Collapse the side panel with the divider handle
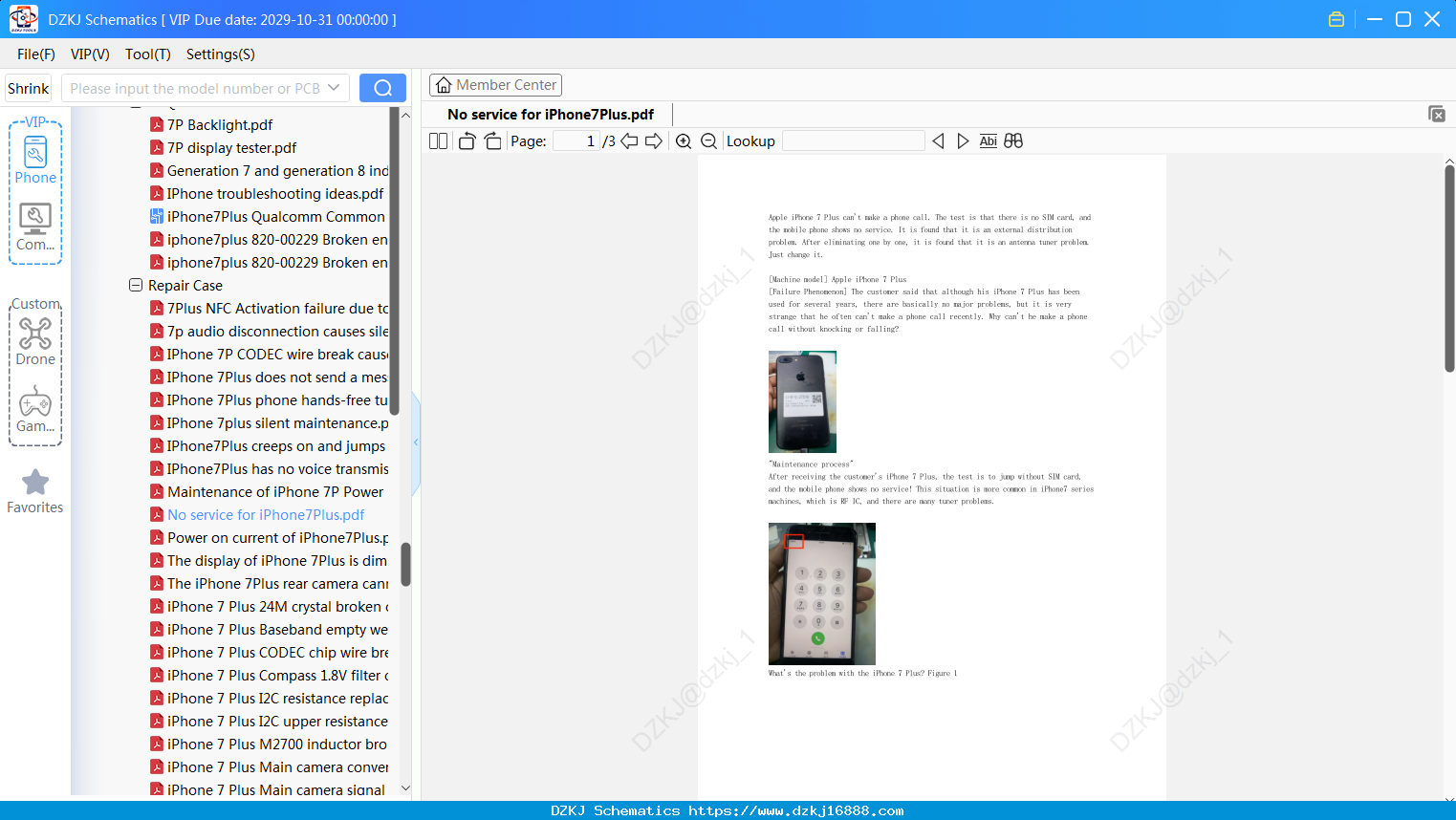Viewport: 1456px width, 820px height. [x=416, y=442]
